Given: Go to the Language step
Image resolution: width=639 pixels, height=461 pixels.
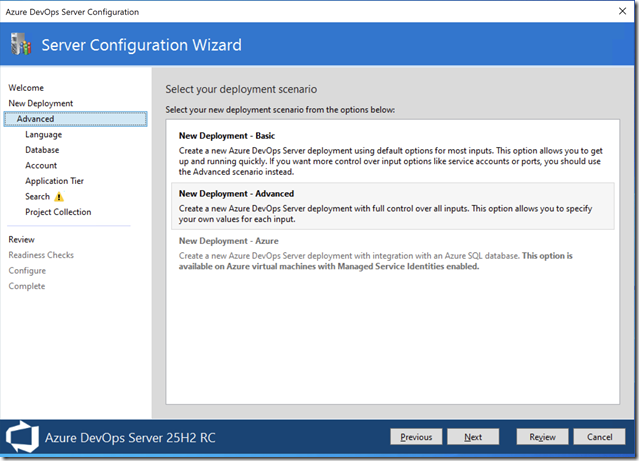Looking at the screenshot, I should [43, 134].
